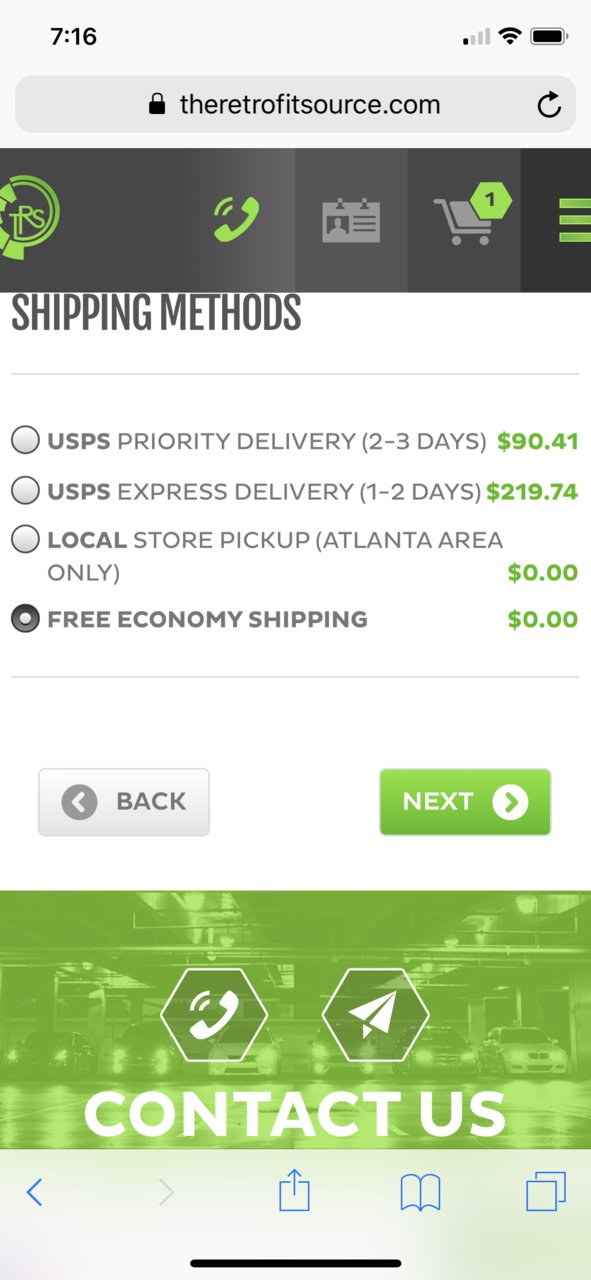Open the shopping cart icon

click(x=472, y=214)
